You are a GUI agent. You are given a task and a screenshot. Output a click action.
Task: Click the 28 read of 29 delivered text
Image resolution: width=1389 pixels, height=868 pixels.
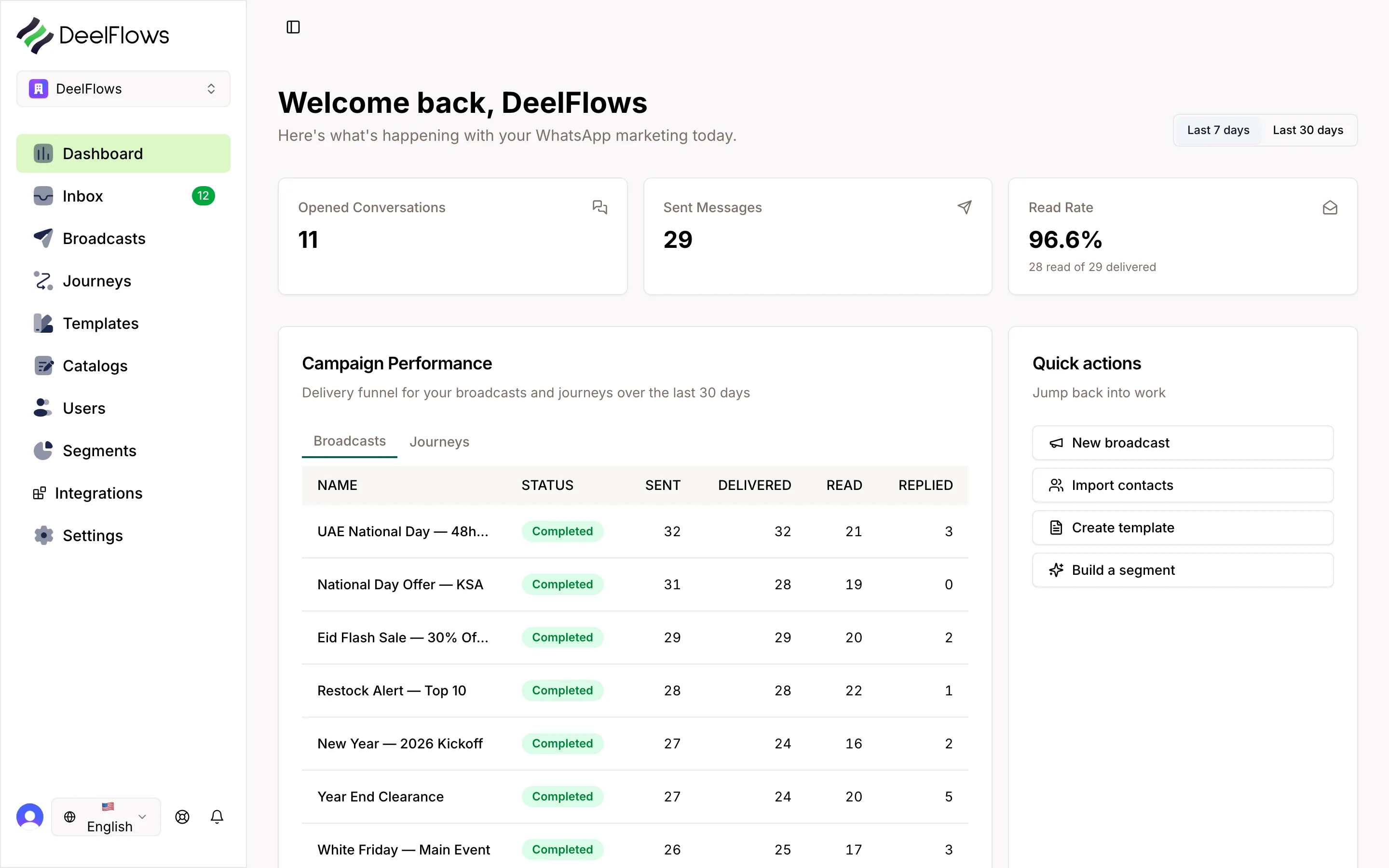(1092, 267)
